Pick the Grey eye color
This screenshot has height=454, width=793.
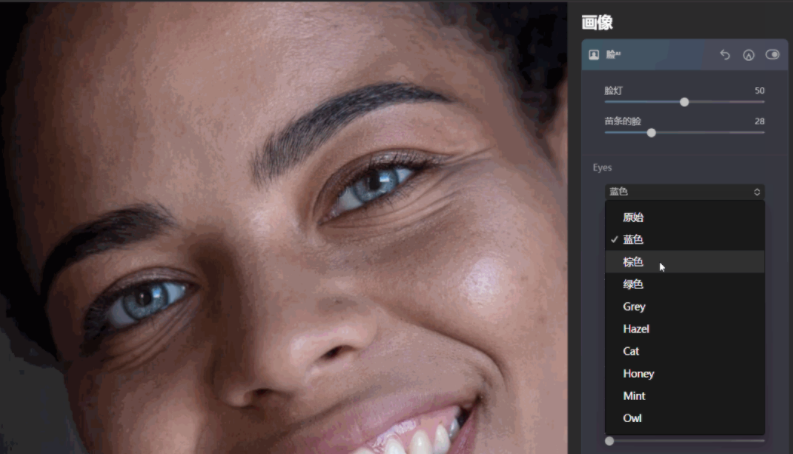634,307
